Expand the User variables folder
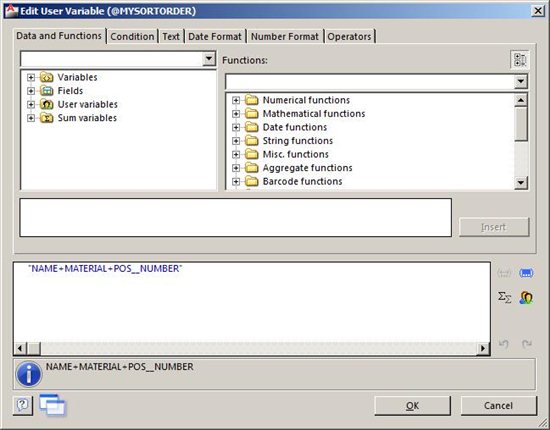550x430 pixels. point(31,105)
